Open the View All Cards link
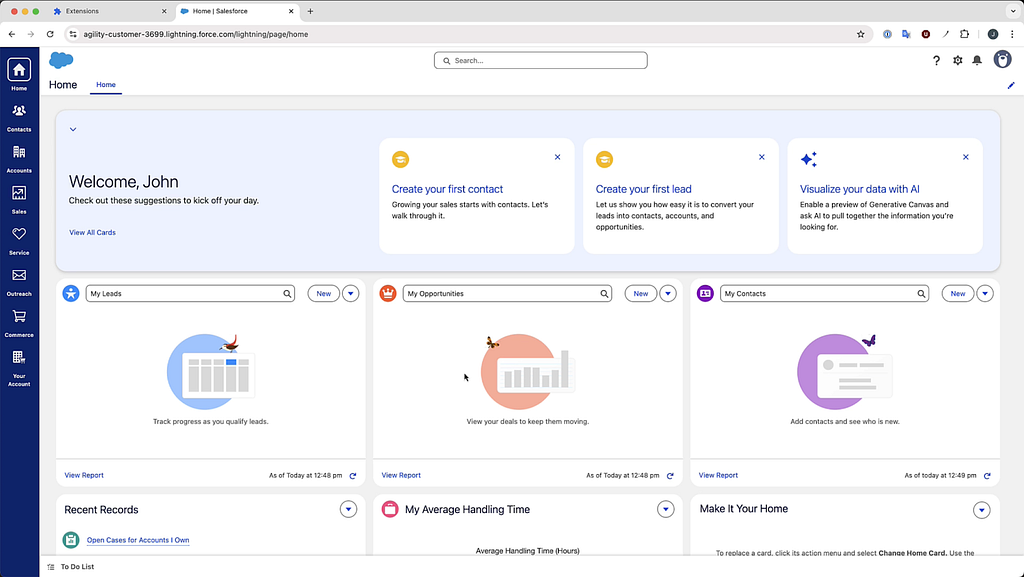This screenshot has width=1024, height=577. [x=92, y=232]
